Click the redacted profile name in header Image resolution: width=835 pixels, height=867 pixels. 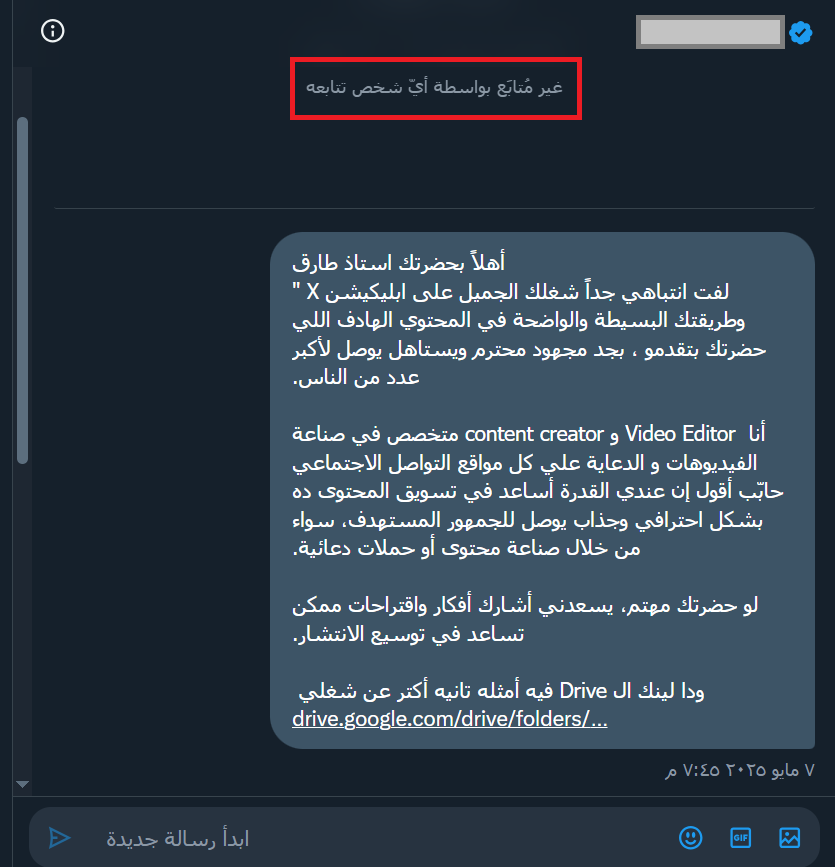click(710, 32)
